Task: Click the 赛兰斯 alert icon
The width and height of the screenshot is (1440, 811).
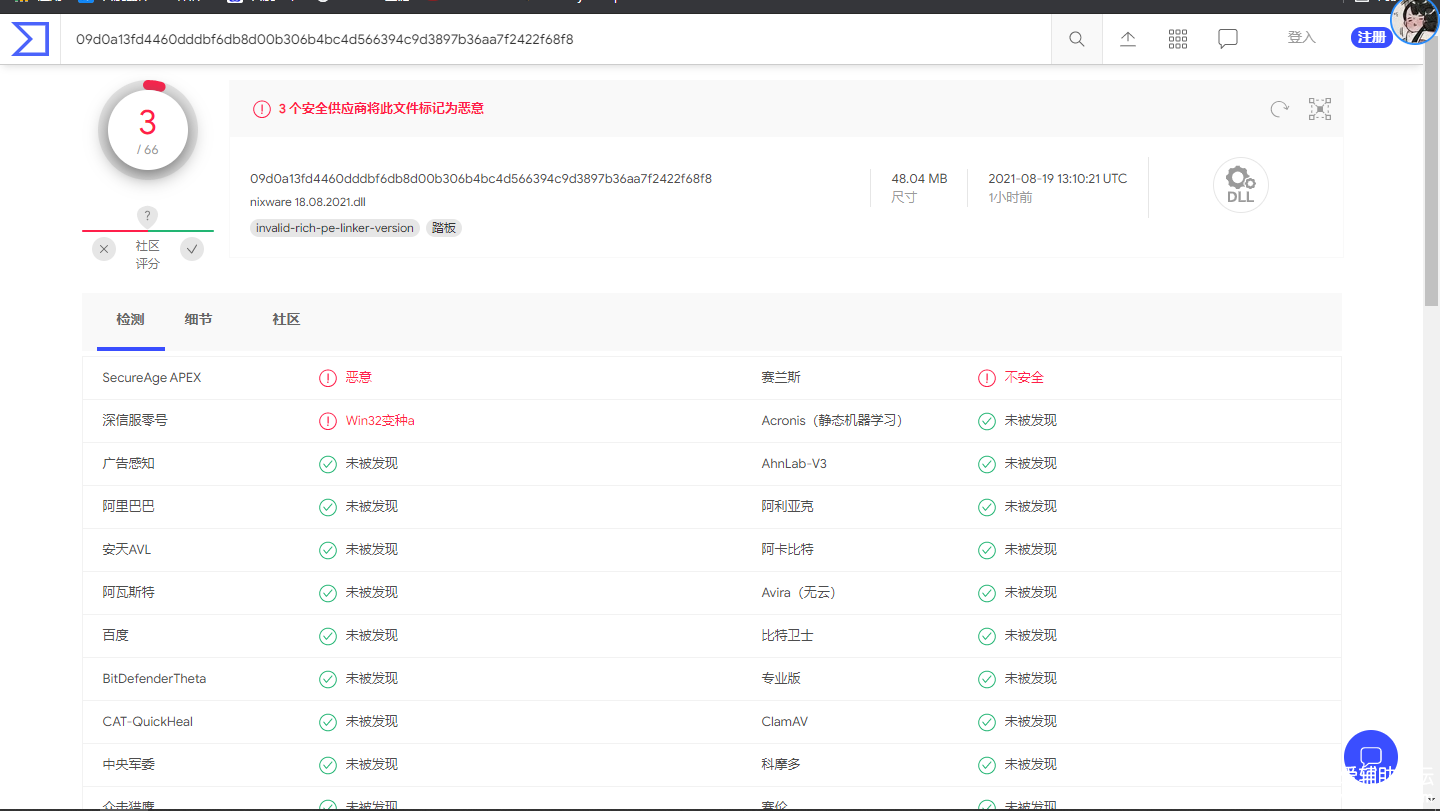Action: (987, 378)
